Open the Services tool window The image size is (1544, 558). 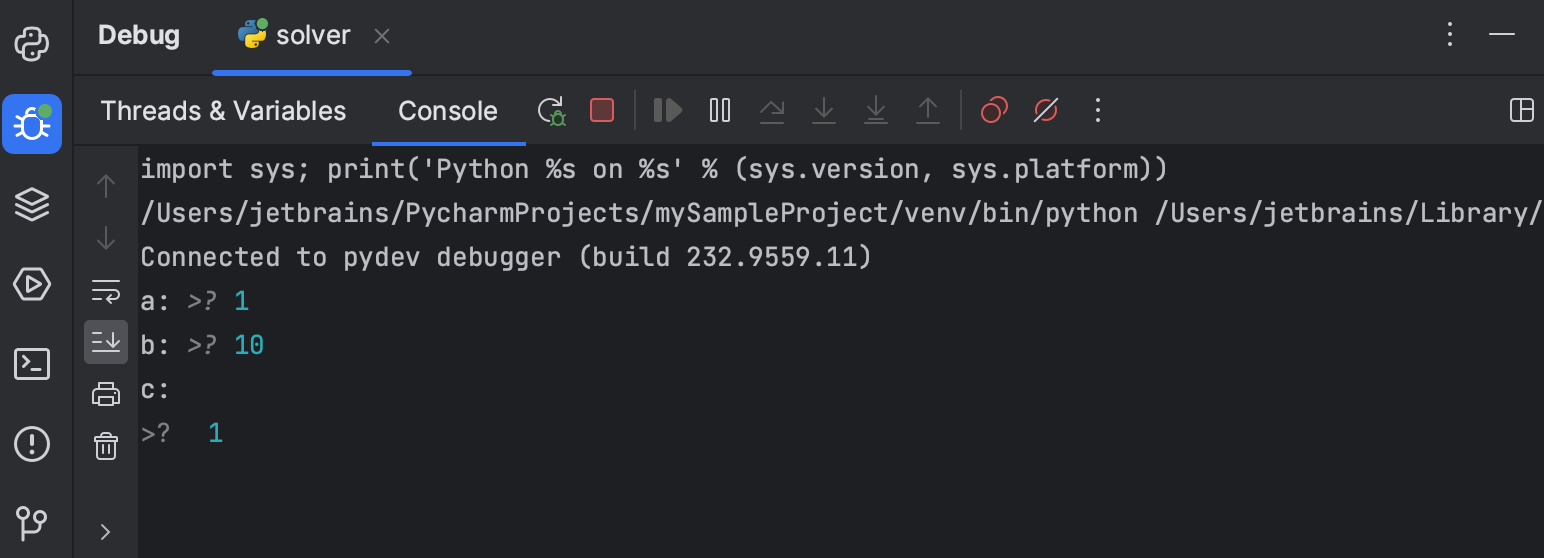coord(32,284)
